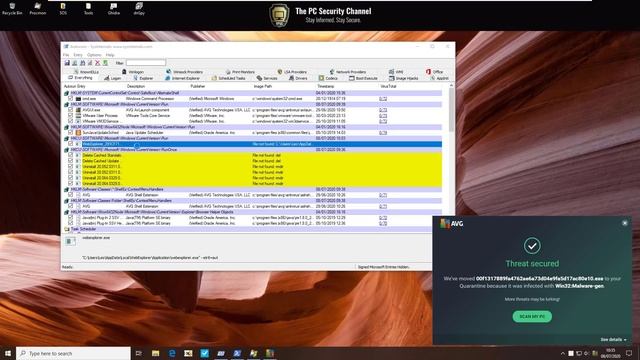Image resolution: width=640 pixels, height=360 pixels.
Task: Switch to the Services tab
Action: tap(267, 78)
